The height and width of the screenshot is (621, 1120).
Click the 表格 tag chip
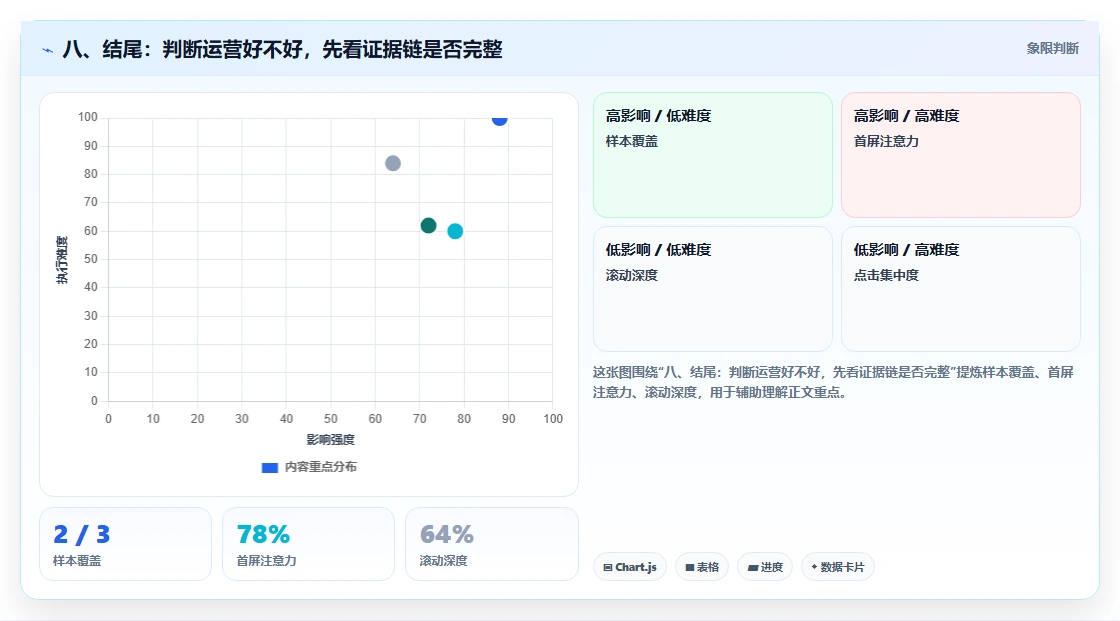tap(702, 567)
